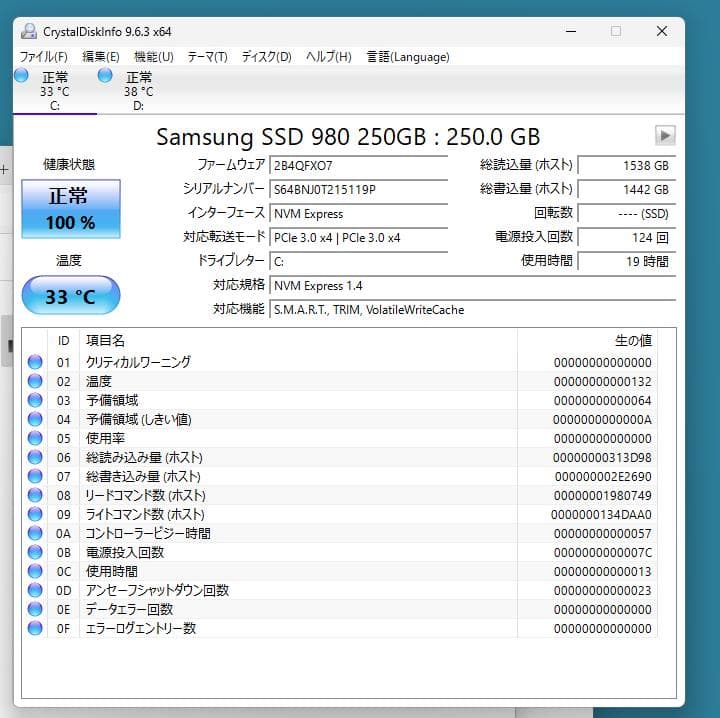720x718 pixels.
Task: Open the ディスク(D) menu
Action: click(x=266, y=57)
